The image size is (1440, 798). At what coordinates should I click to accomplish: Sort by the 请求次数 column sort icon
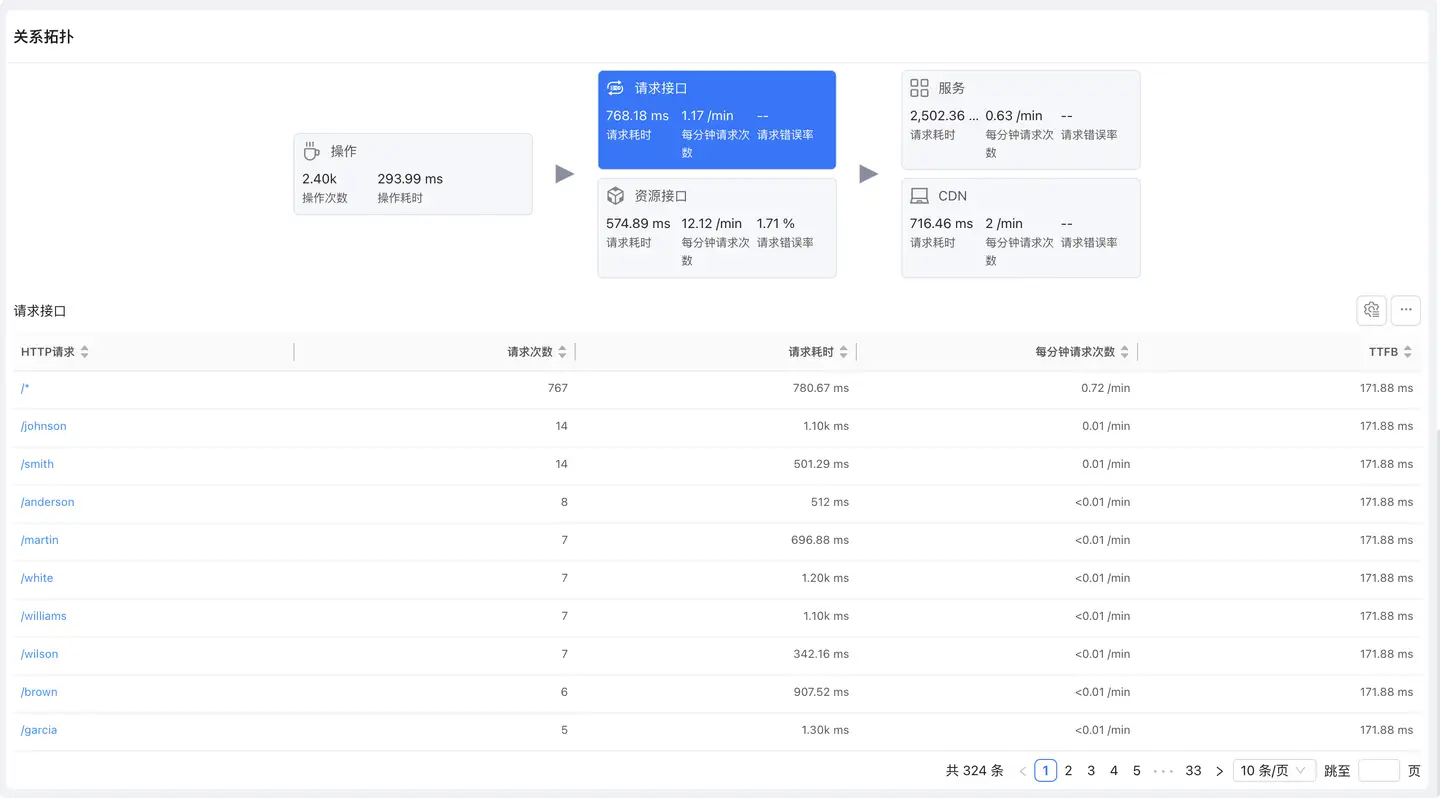click(562, 352)
